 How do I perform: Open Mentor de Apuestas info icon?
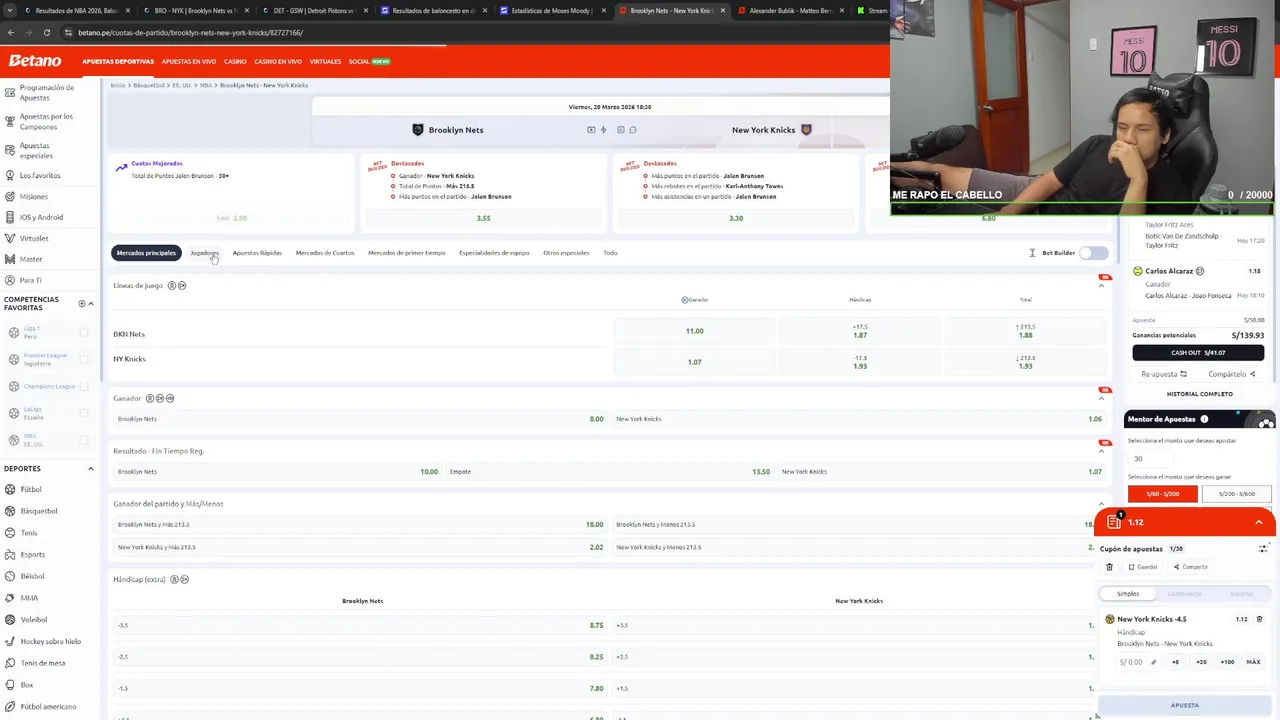(x=1204, y=419)
